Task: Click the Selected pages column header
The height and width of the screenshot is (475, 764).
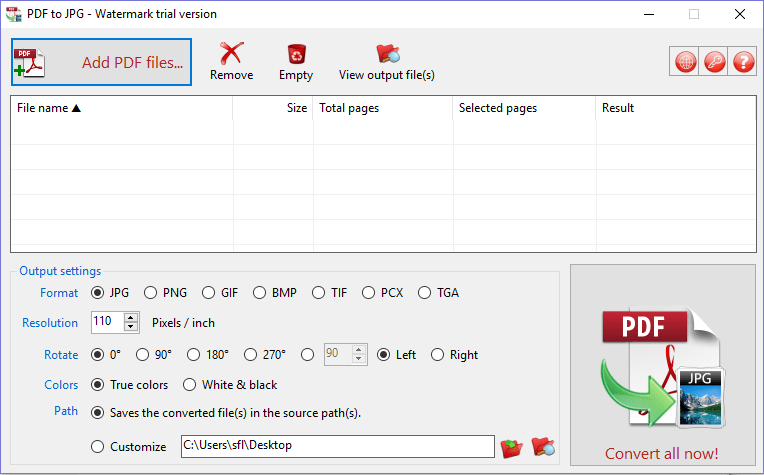Action: coord(524,108)
